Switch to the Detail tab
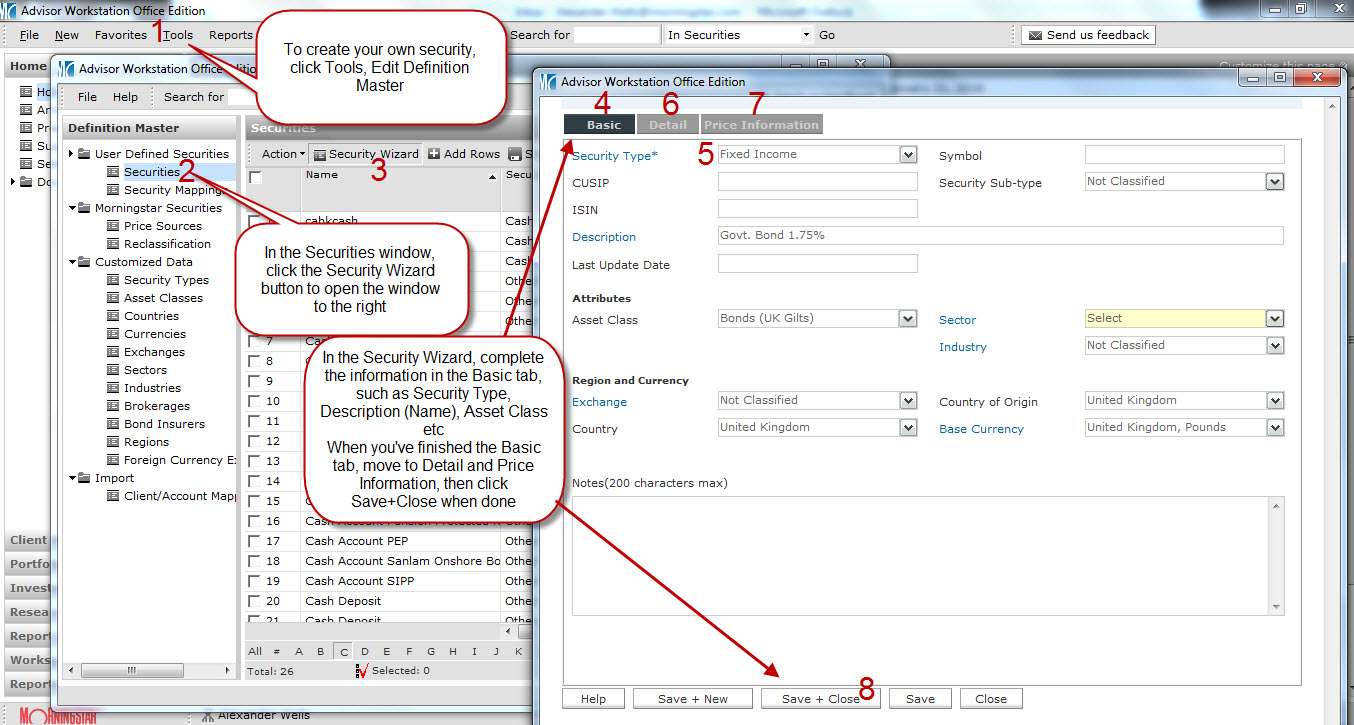Screen dimensions: 1354x725 pos(667,125)
